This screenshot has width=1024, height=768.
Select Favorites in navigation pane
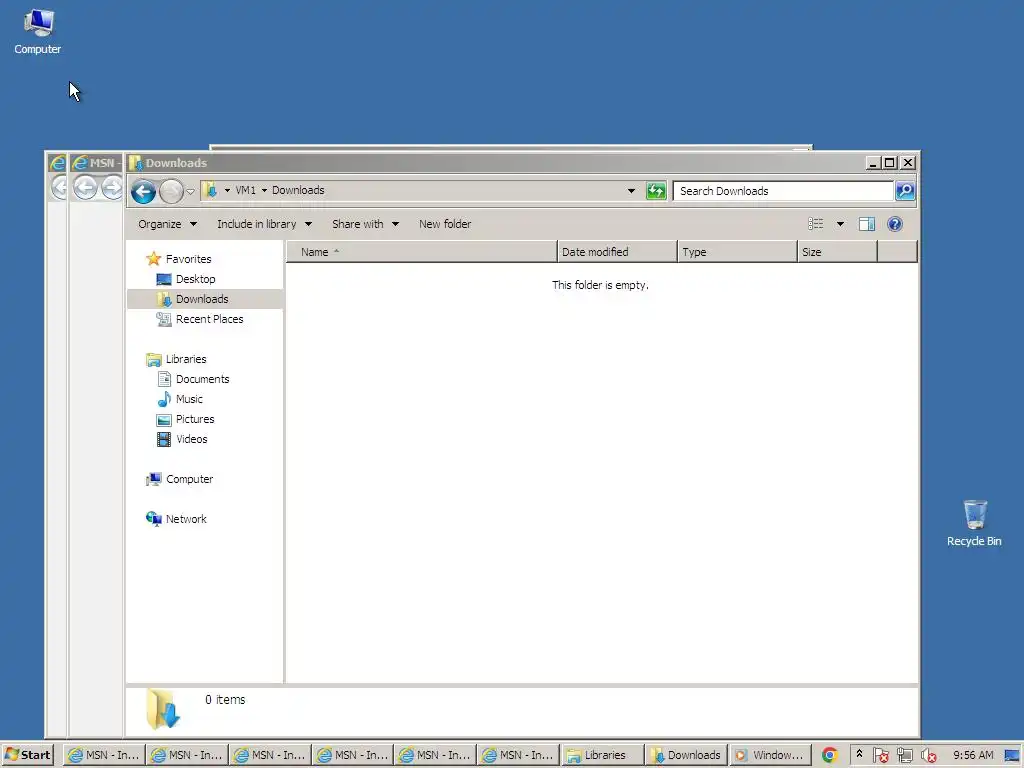(x=188, y=259)
